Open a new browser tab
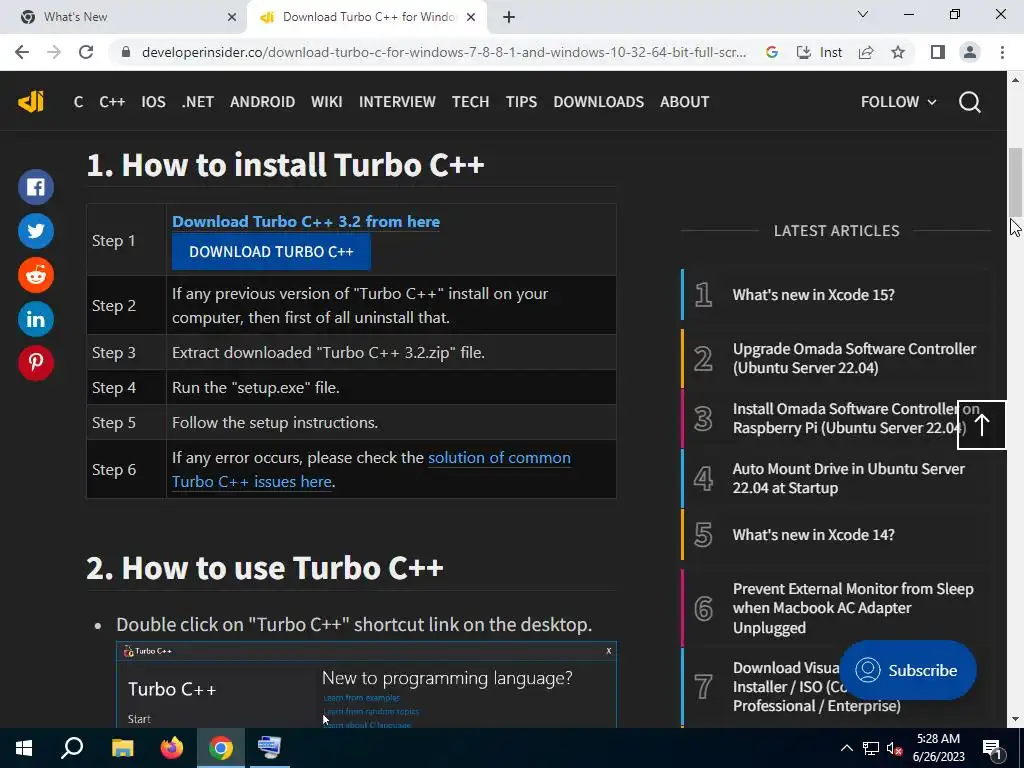Image resolution: width=1024 pixels, height=768 pixels. (509, 17)
